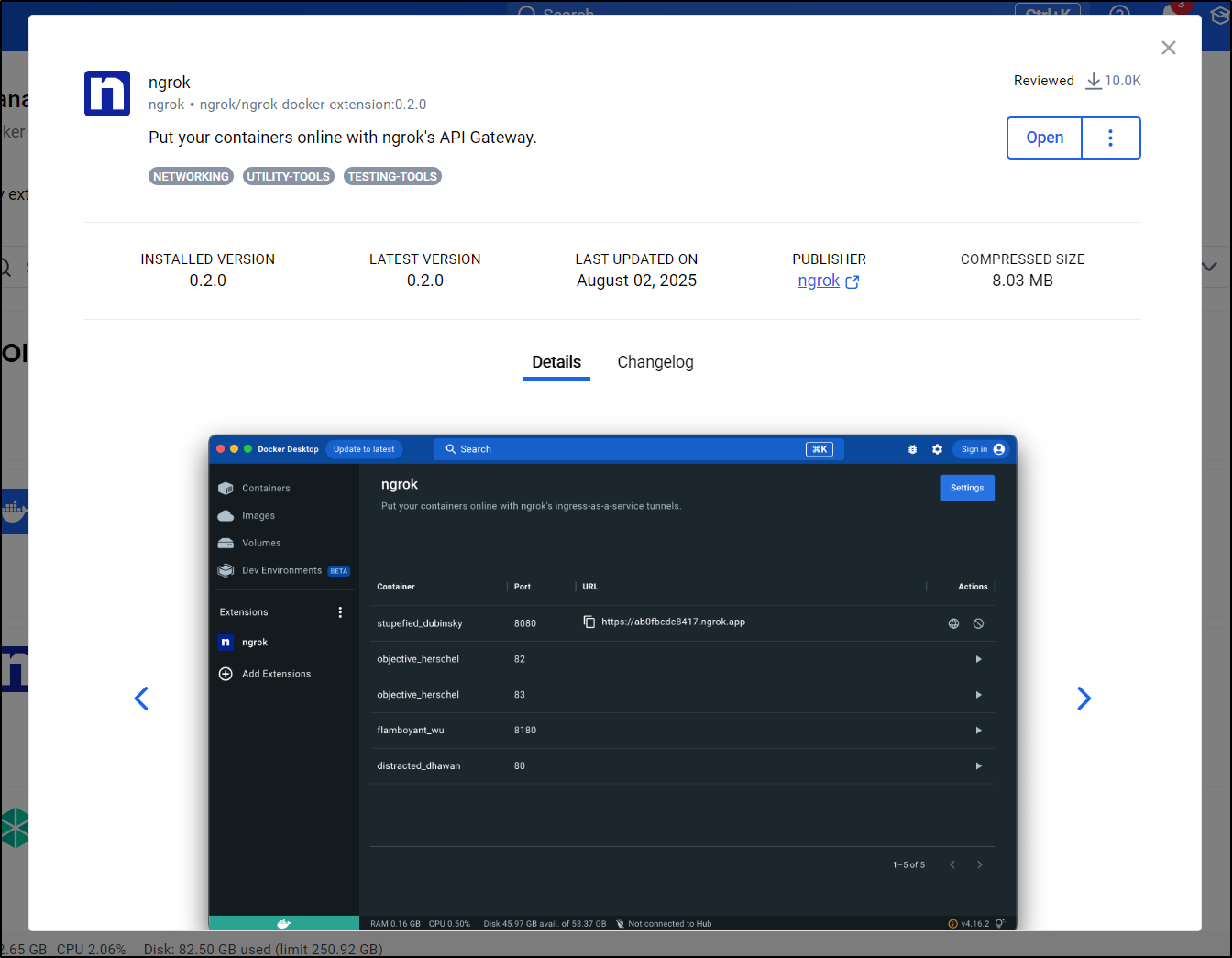This screenshot has height=958, width=1232.
Task: Open the external link icon beside publisher
Action: click(x=852, y=282)
